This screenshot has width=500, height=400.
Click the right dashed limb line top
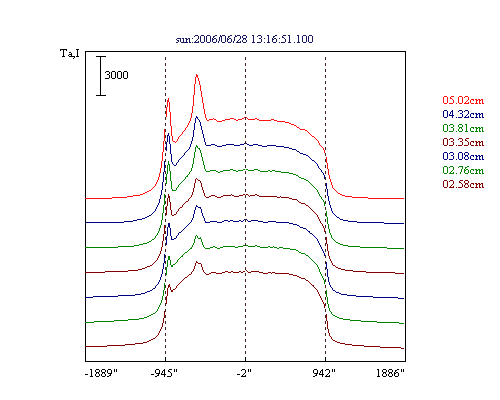coord(325,58)
